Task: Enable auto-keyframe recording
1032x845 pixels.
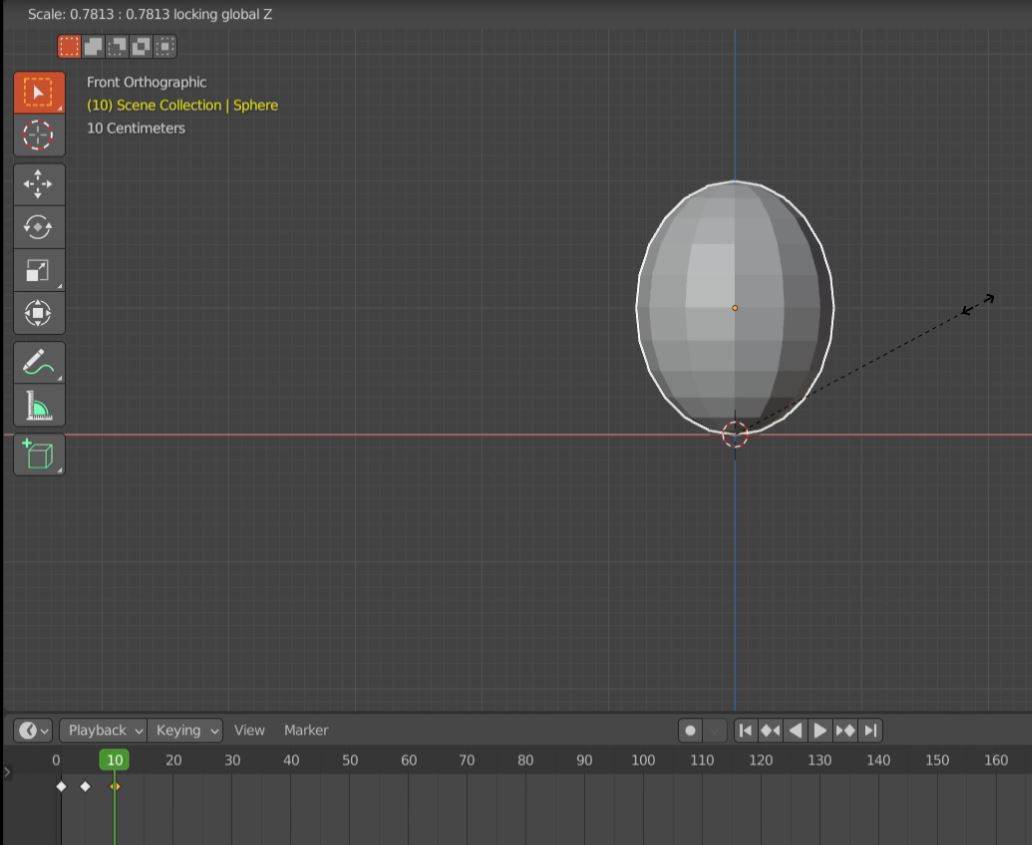Action: [x=689, y=730]
